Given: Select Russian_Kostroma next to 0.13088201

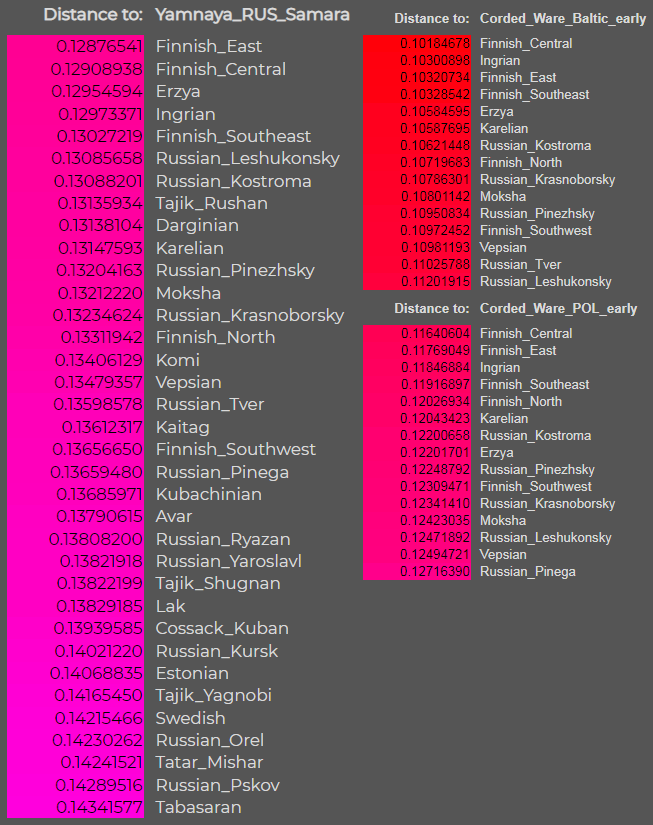Looking at the screenshot, I should (x=234, y=182).
